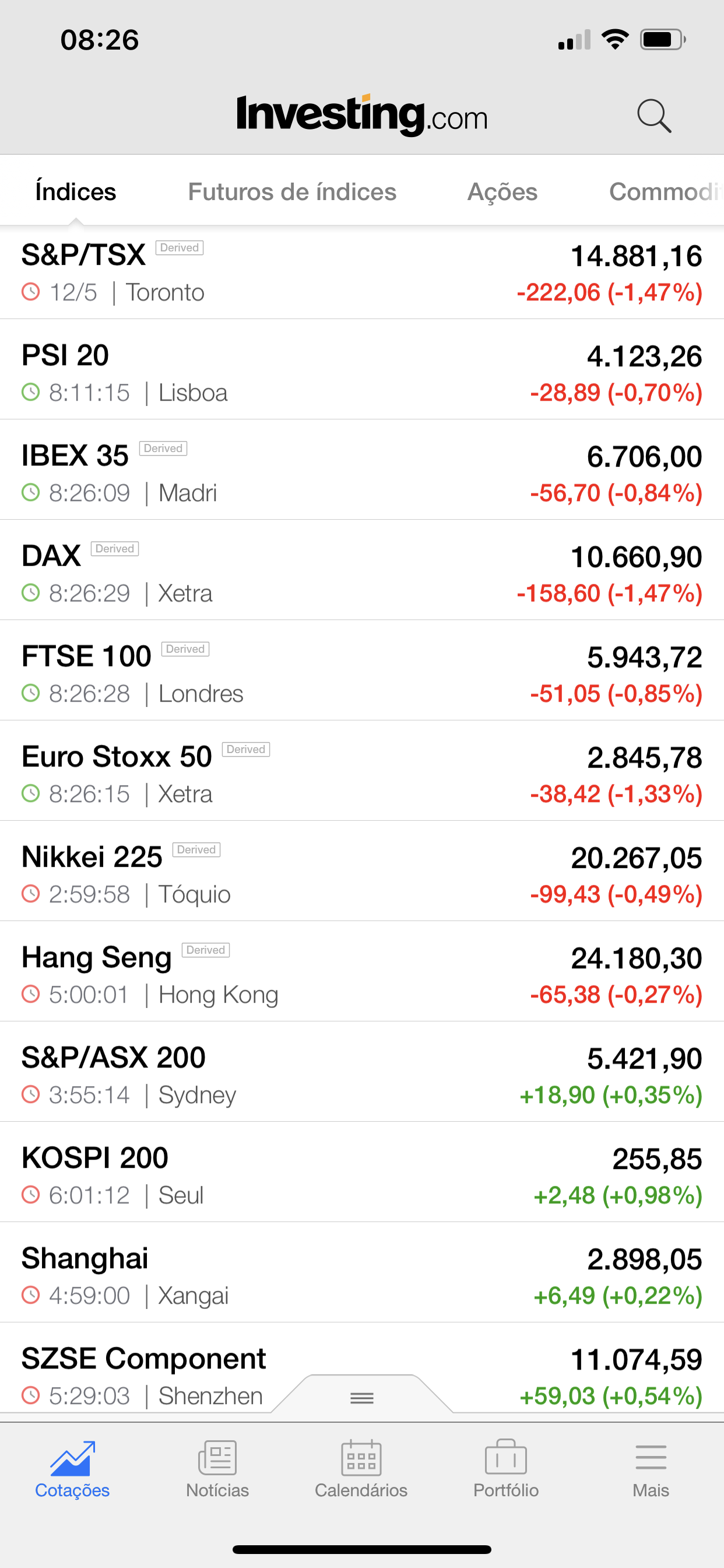The image size is (724, 1568).
Task: Open the search magnifier icon
Action: tap(654, 116)
